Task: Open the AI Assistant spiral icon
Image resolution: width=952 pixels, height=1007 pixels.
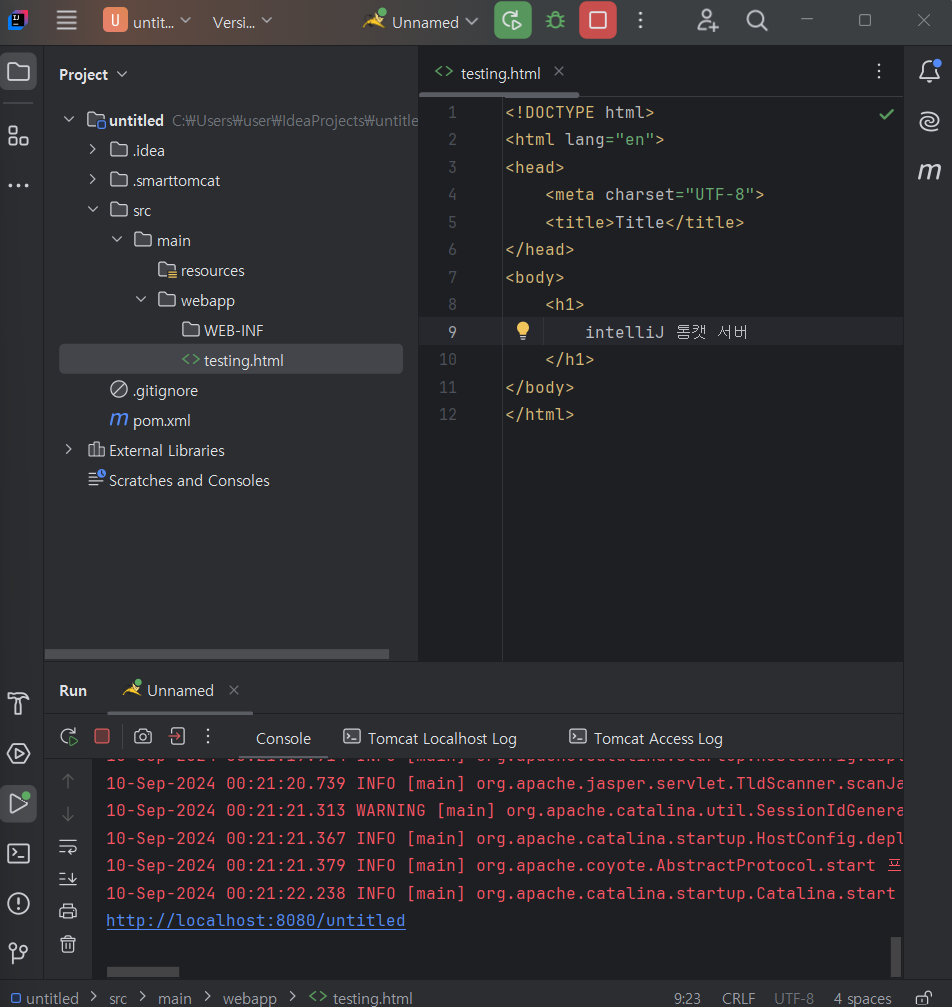Action: point(929,121)
